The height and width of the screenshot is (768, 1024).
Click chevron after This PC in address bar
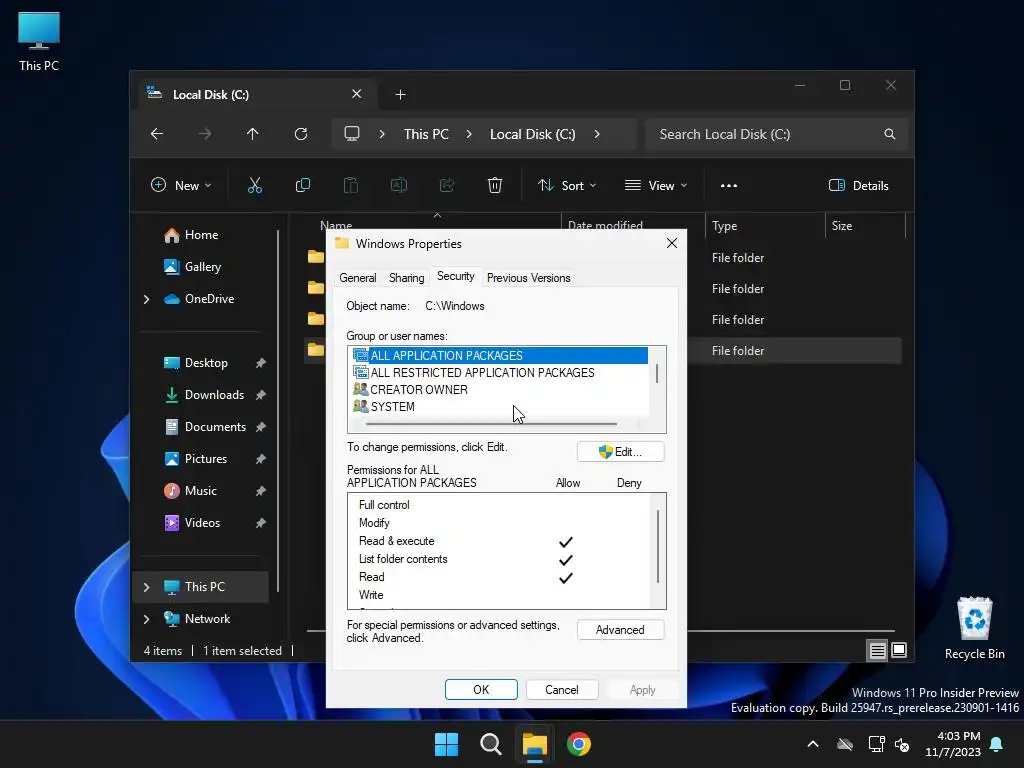(469, 134)
